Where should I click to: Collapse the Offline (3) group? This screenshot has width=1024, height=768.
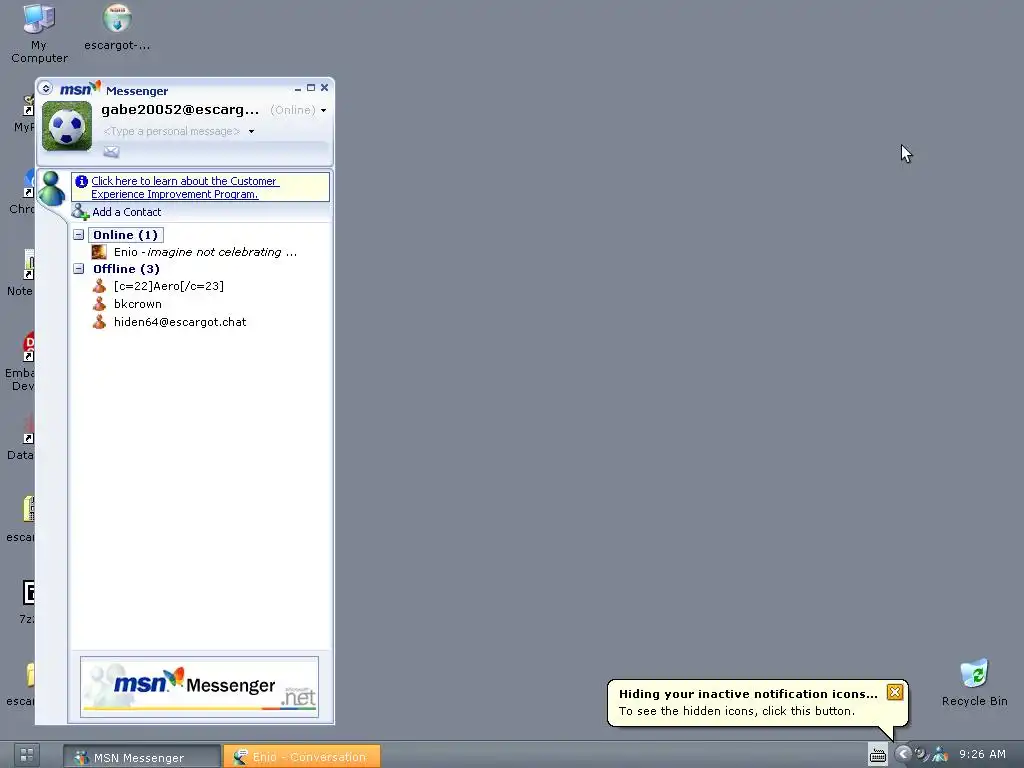point(78,268)
